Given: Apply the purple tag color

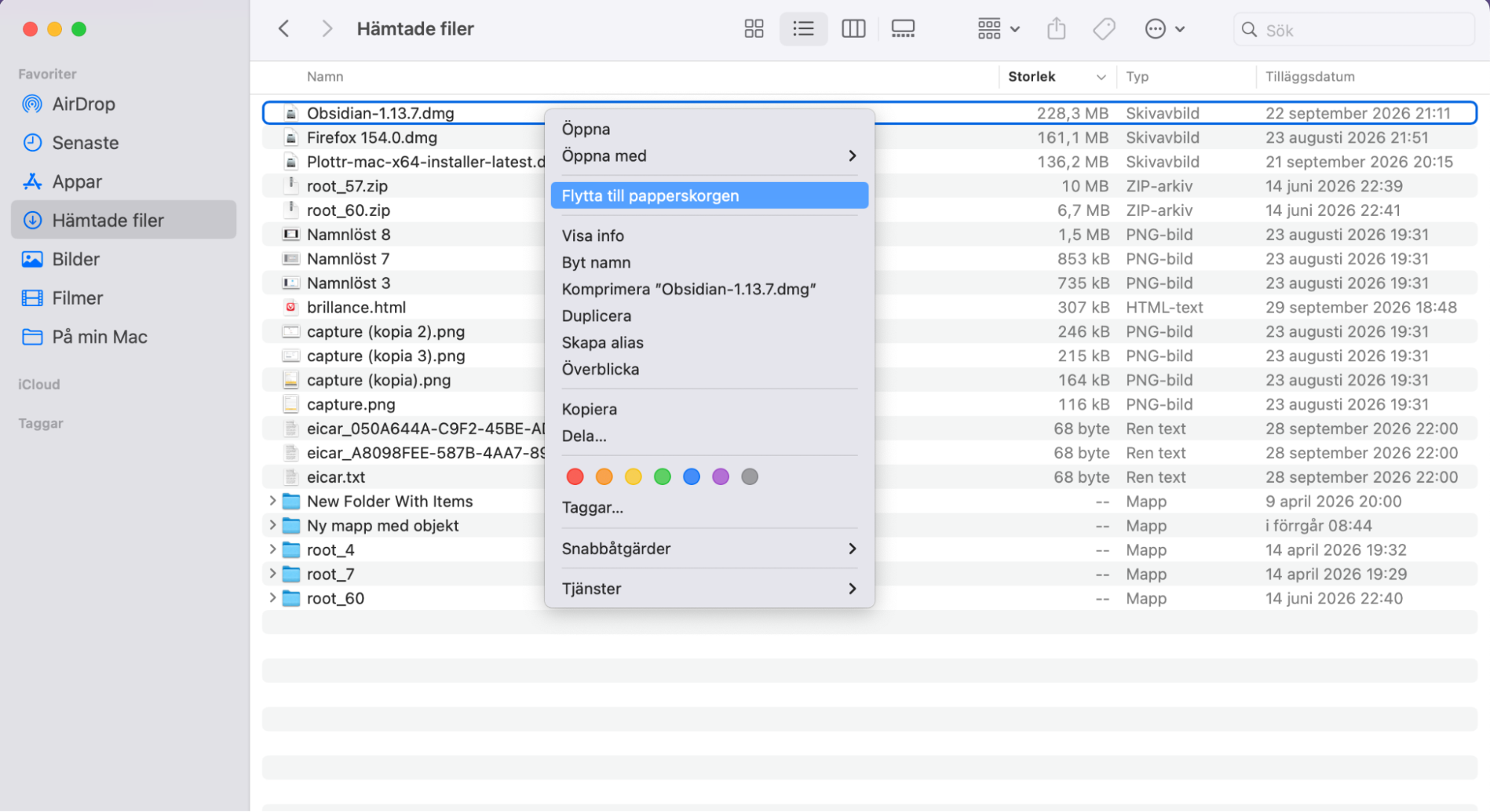Looking at the screenshot, I should [x=721, y=477].
